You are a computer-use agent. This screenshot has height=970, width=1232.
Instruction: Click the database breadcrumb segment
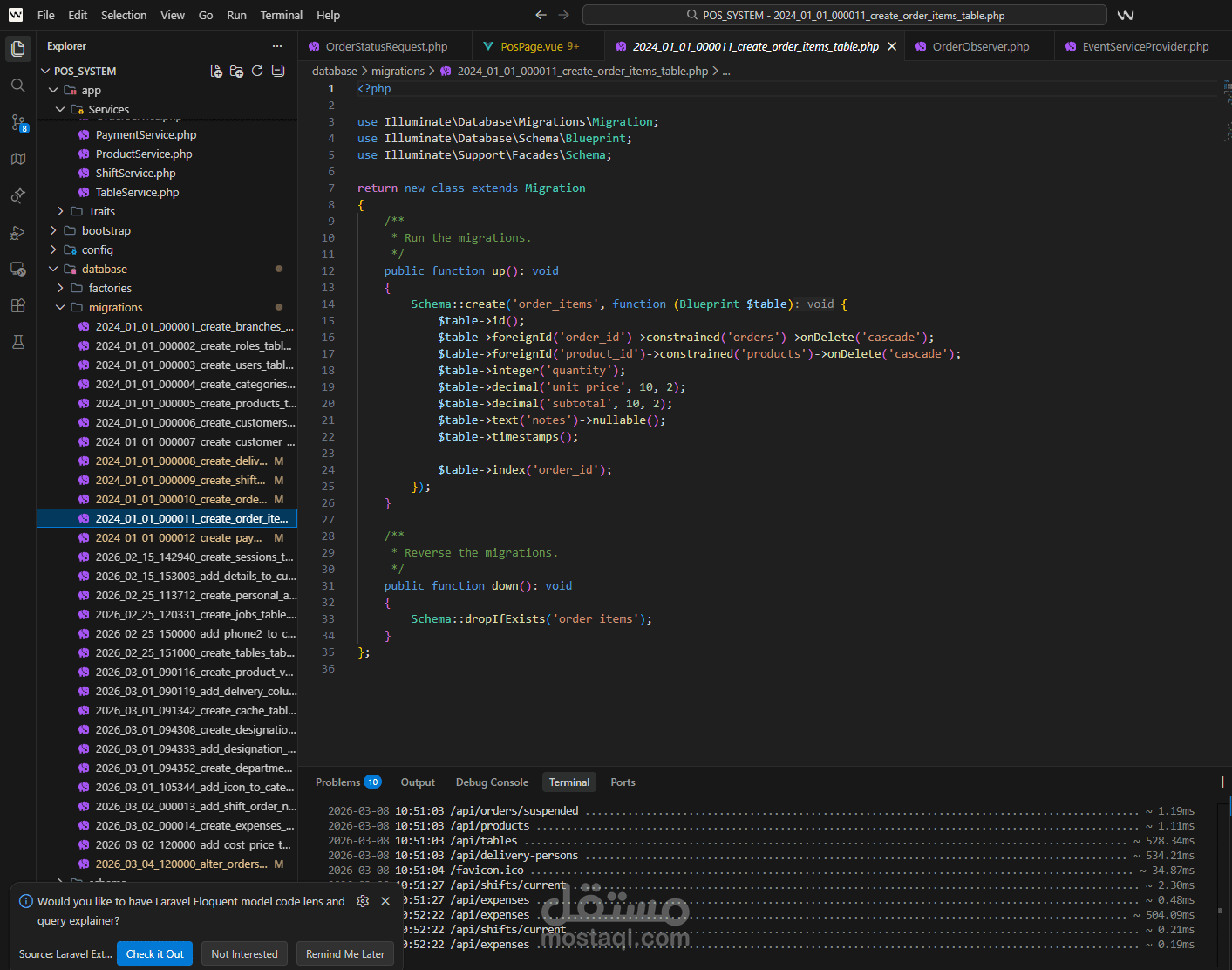pyautogui.click(x=335, y=71)
